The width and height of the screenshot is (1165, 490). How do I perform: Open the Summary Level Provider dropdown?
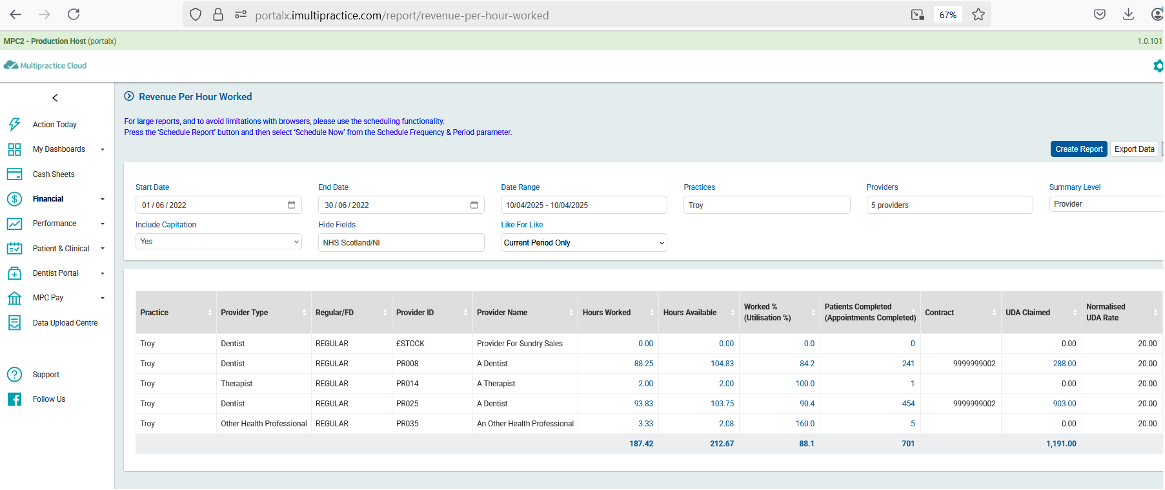pyautogui.click(x=1107, y=203)
